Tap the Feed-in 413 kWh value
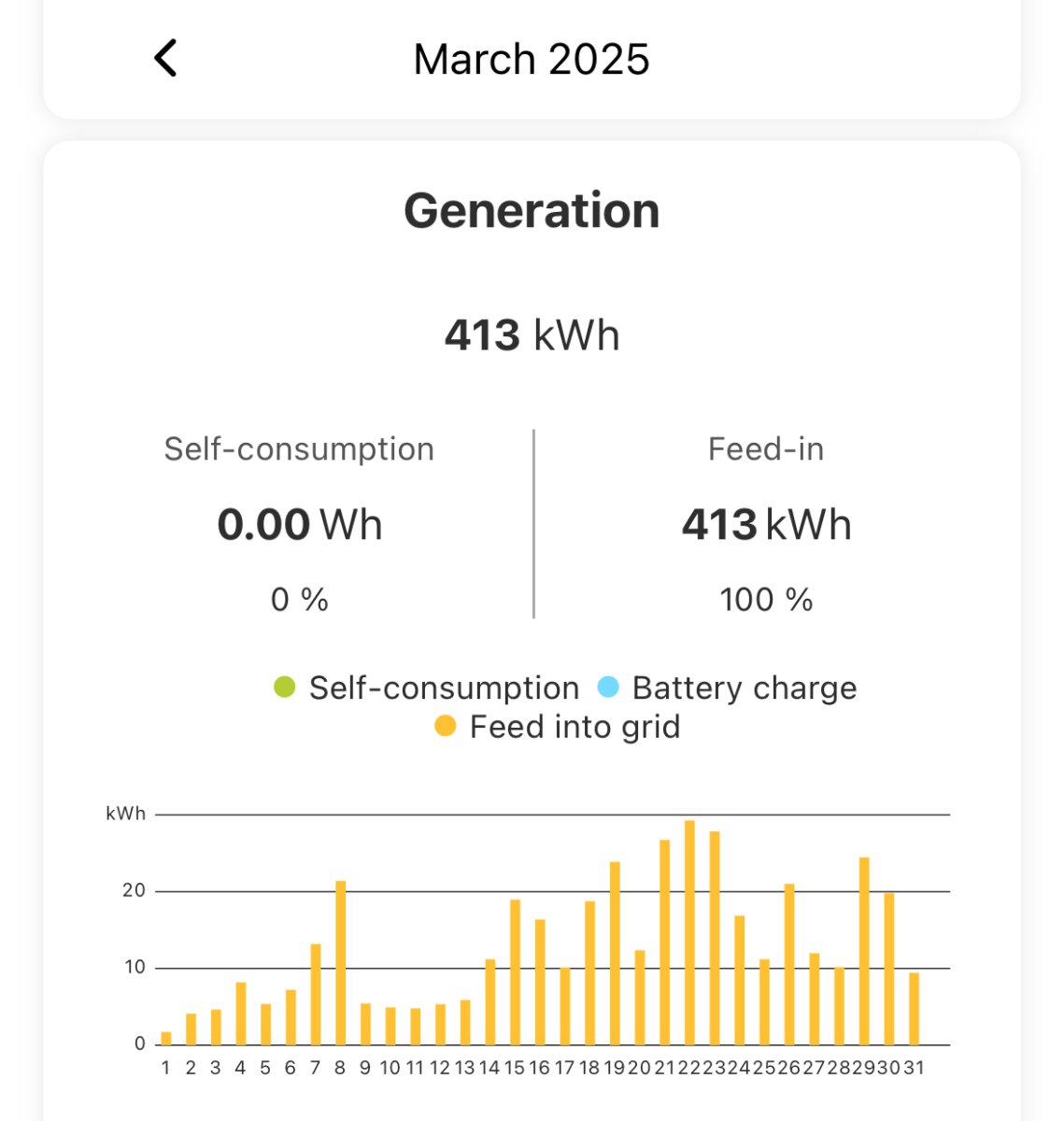Viewport: 1064px width, 1121px height. [x=766, y=525]
